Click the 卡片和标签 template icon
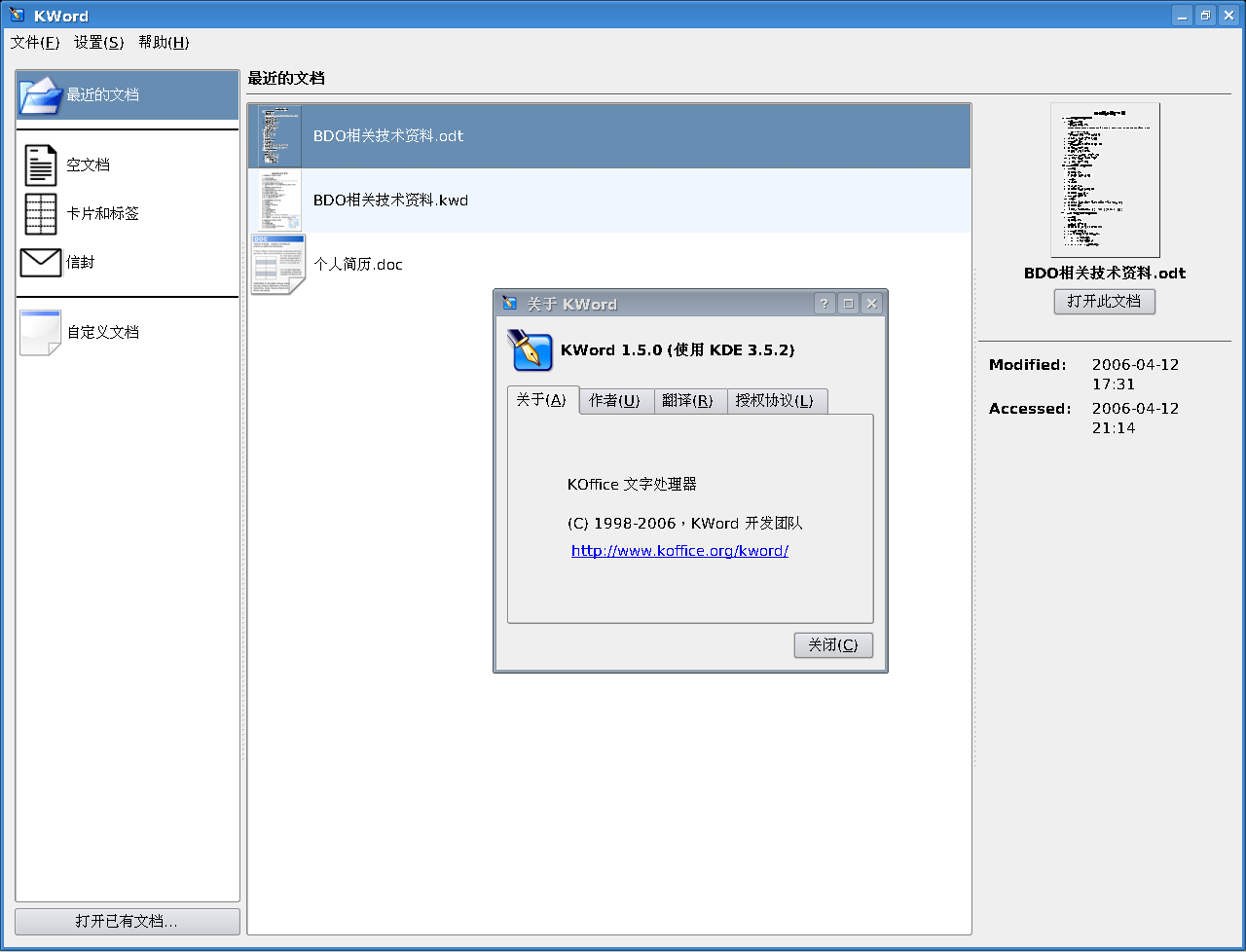1246x952 pixels. click(x=41, y=213)
